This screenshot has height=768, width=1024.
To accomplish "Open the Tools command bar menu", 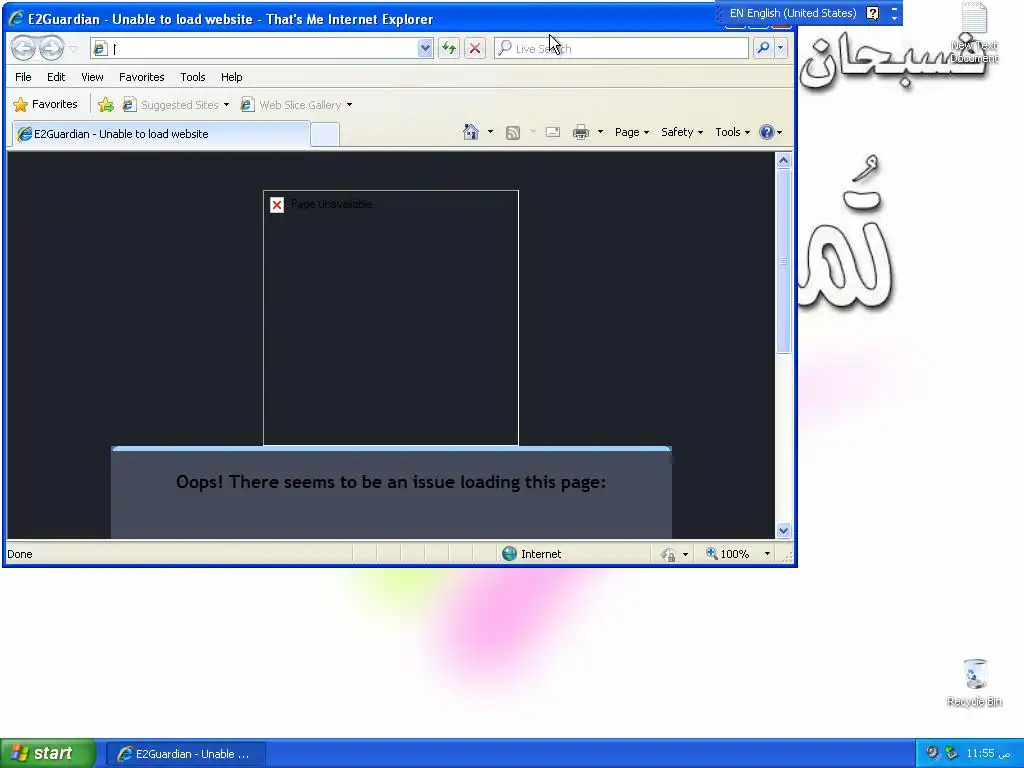I will click(x=732, y=132).
